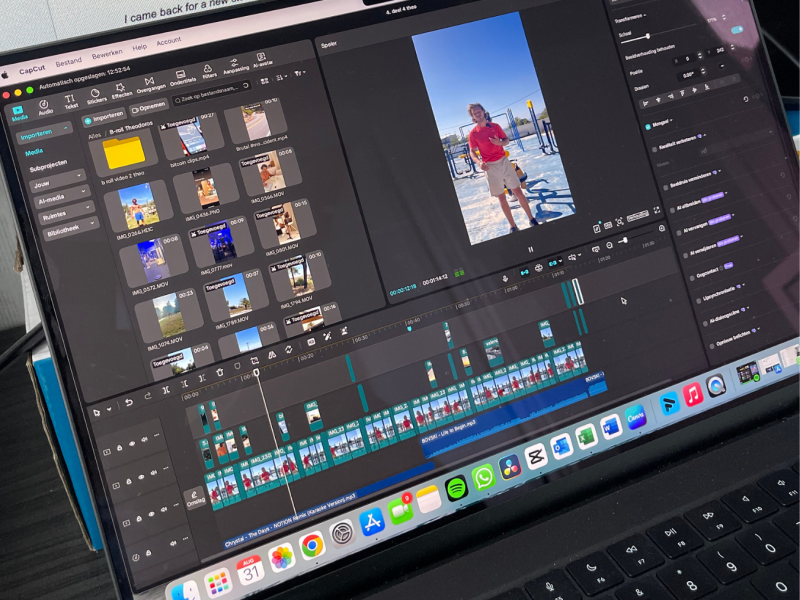Expand the Bibliotheek dropdown in sidebar
This screenshot has width=800, height=600.
(x=68, y=228)
